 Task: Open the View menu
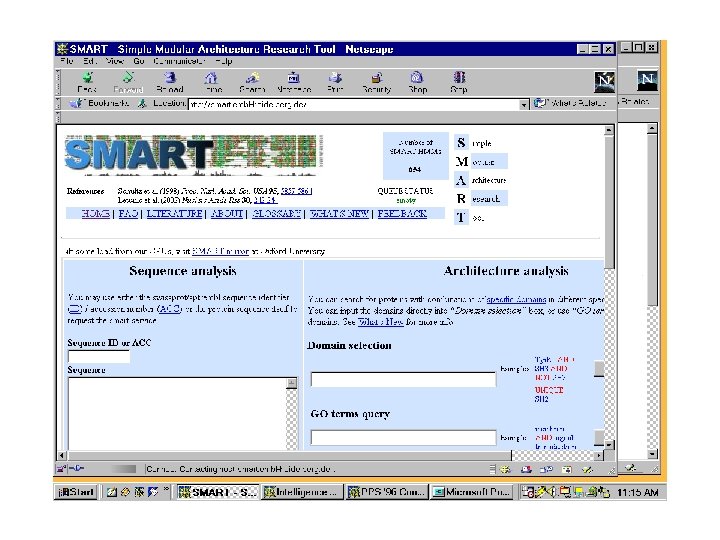[115, 61]
